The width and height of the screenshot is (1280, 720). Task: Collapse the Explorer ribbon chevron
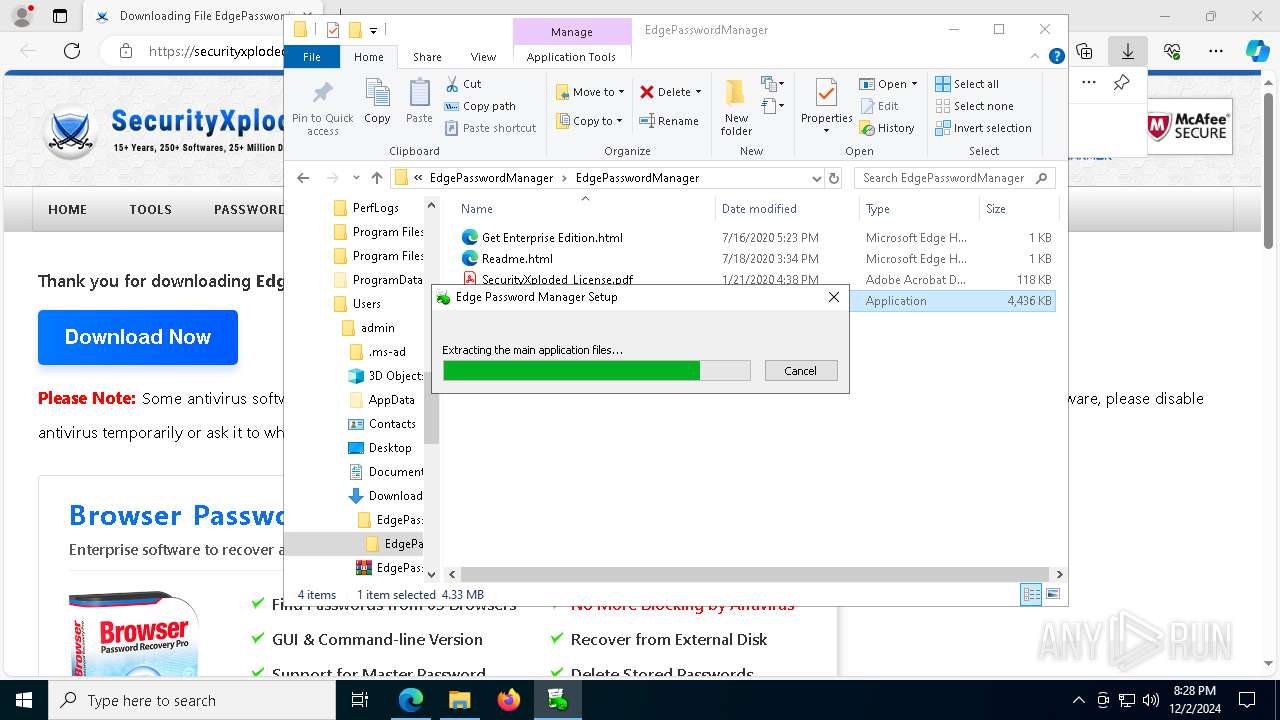click(x=1037, y=57)
